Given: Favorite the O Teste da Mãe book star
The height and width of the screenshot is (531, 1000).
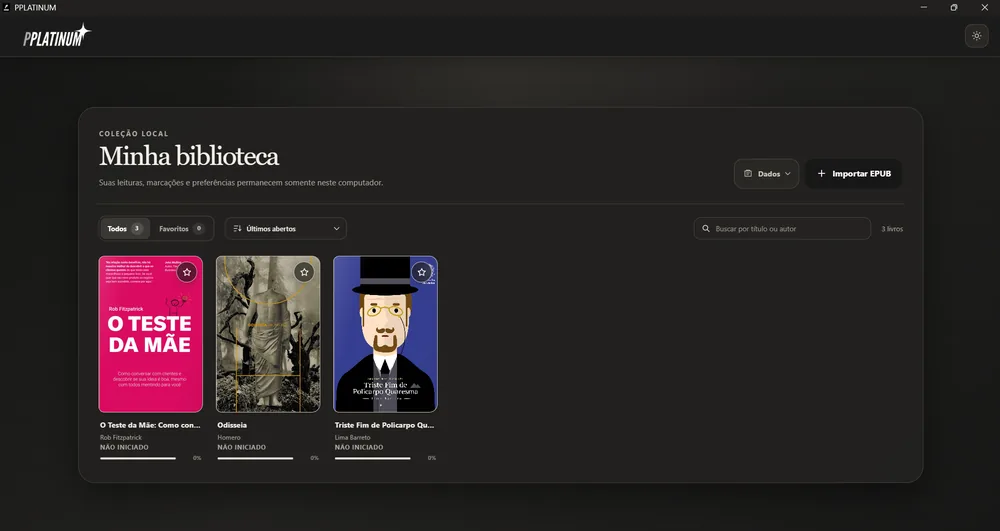Looking at the screenshot, I should tap(187, 272).
